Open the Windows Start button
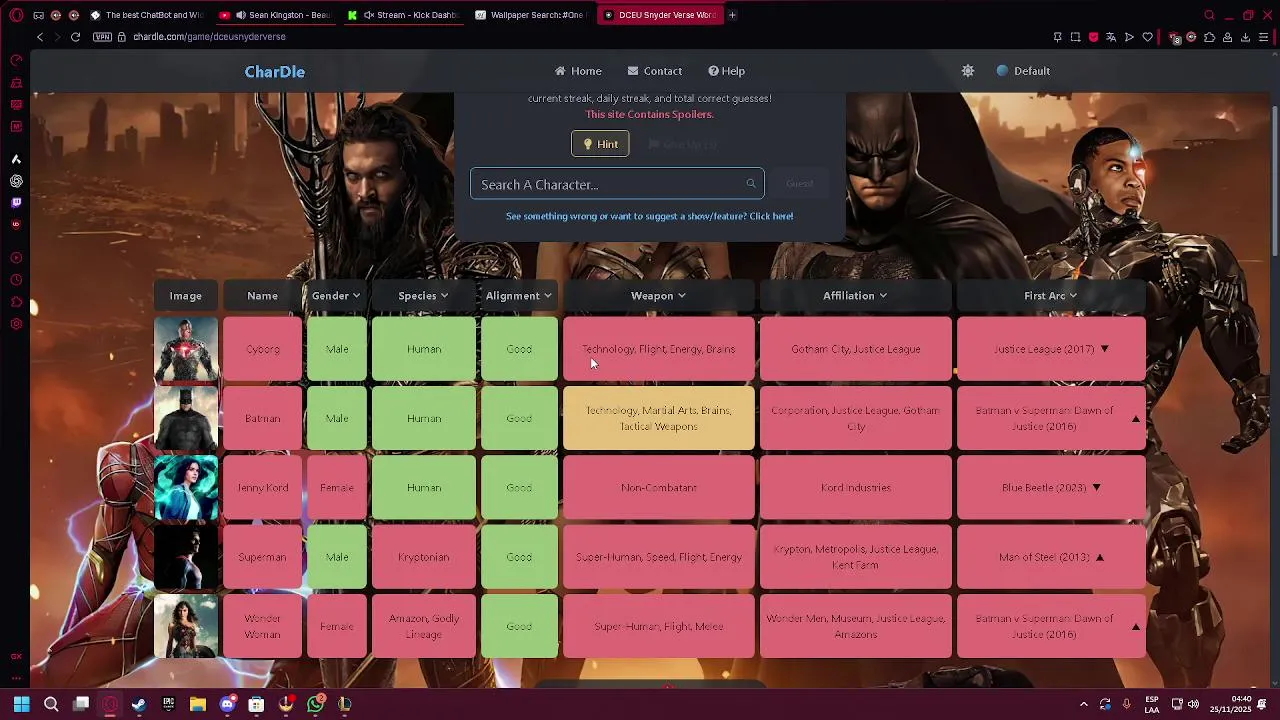The image size is (1280, 720). tap(21, 704)
